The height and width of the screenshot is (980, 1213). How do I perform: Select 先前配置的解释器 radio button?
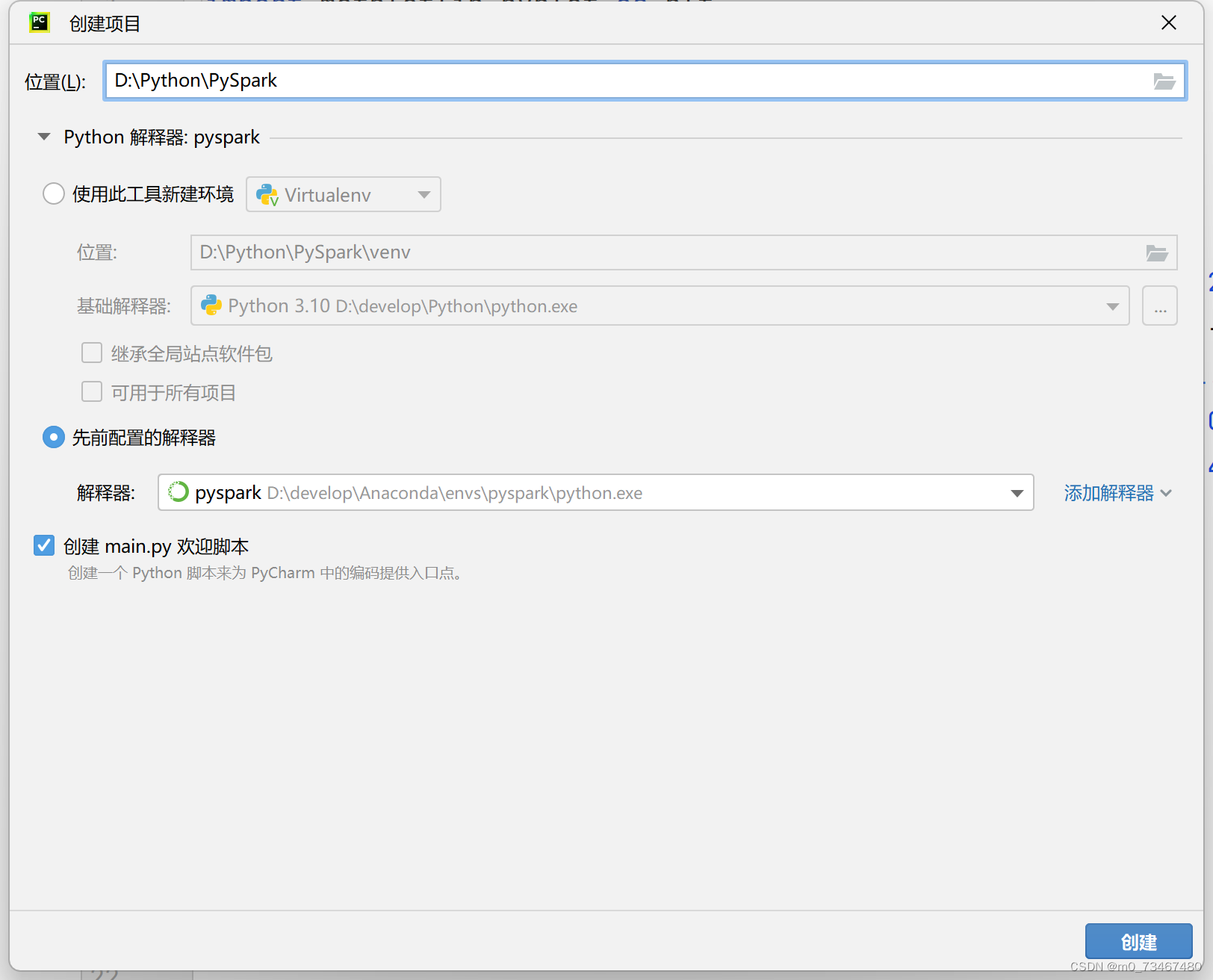[53, 437]
